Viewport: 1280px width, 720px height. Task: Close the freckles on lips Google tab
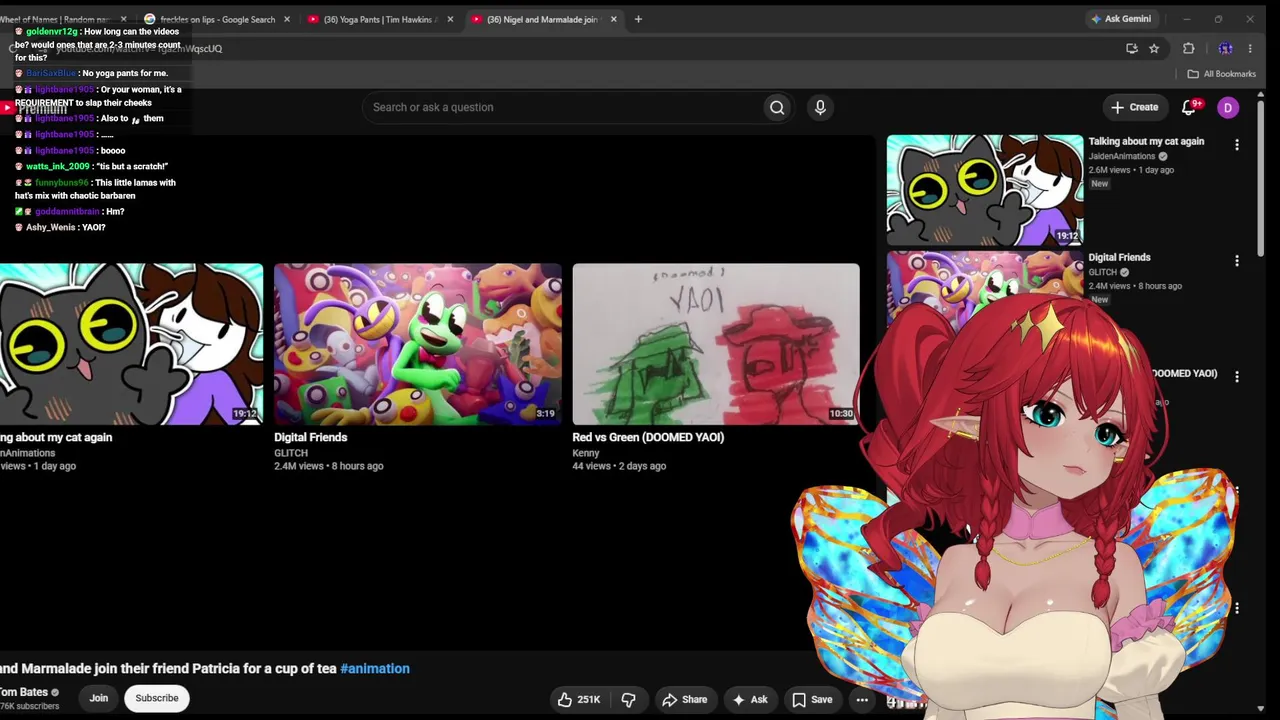(287, 19)
